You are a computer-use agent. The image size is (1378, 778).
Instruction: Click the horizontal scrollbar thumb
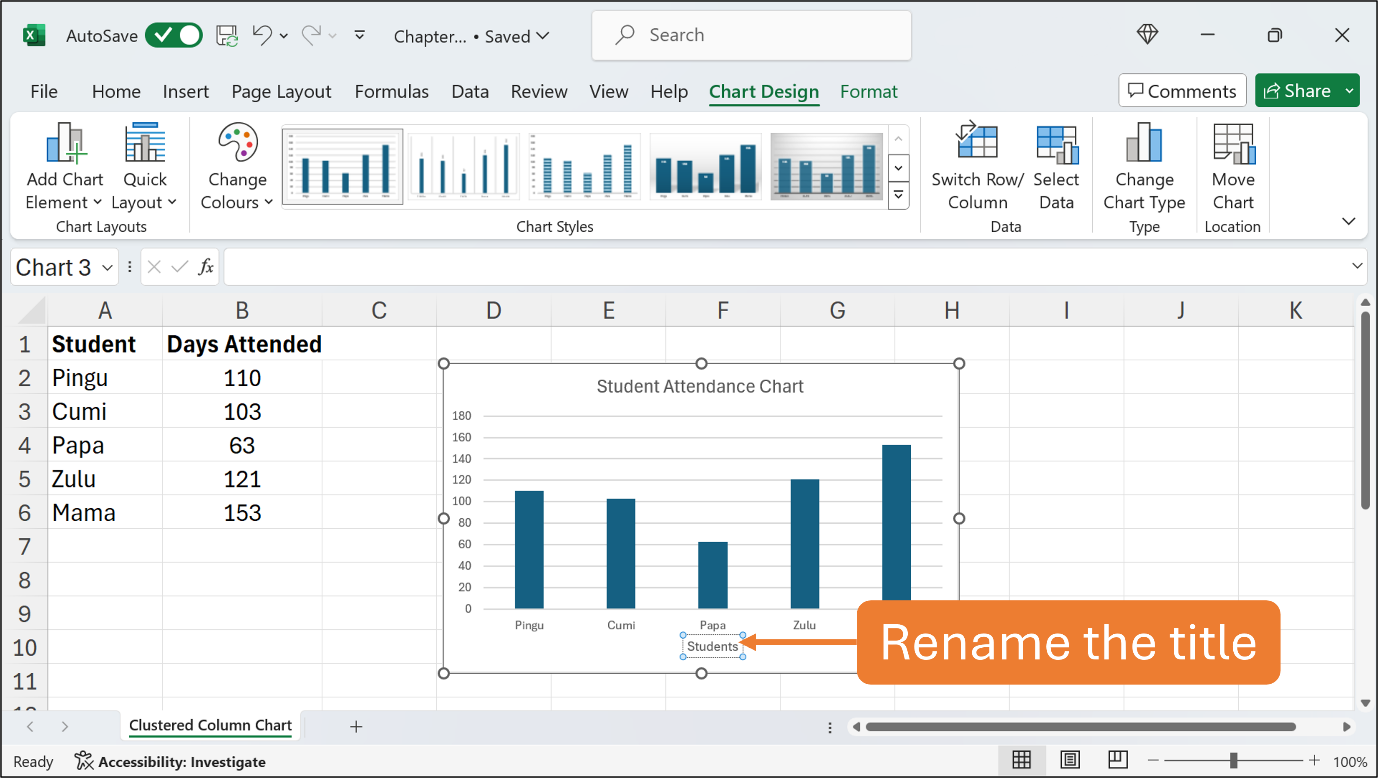1080,727
